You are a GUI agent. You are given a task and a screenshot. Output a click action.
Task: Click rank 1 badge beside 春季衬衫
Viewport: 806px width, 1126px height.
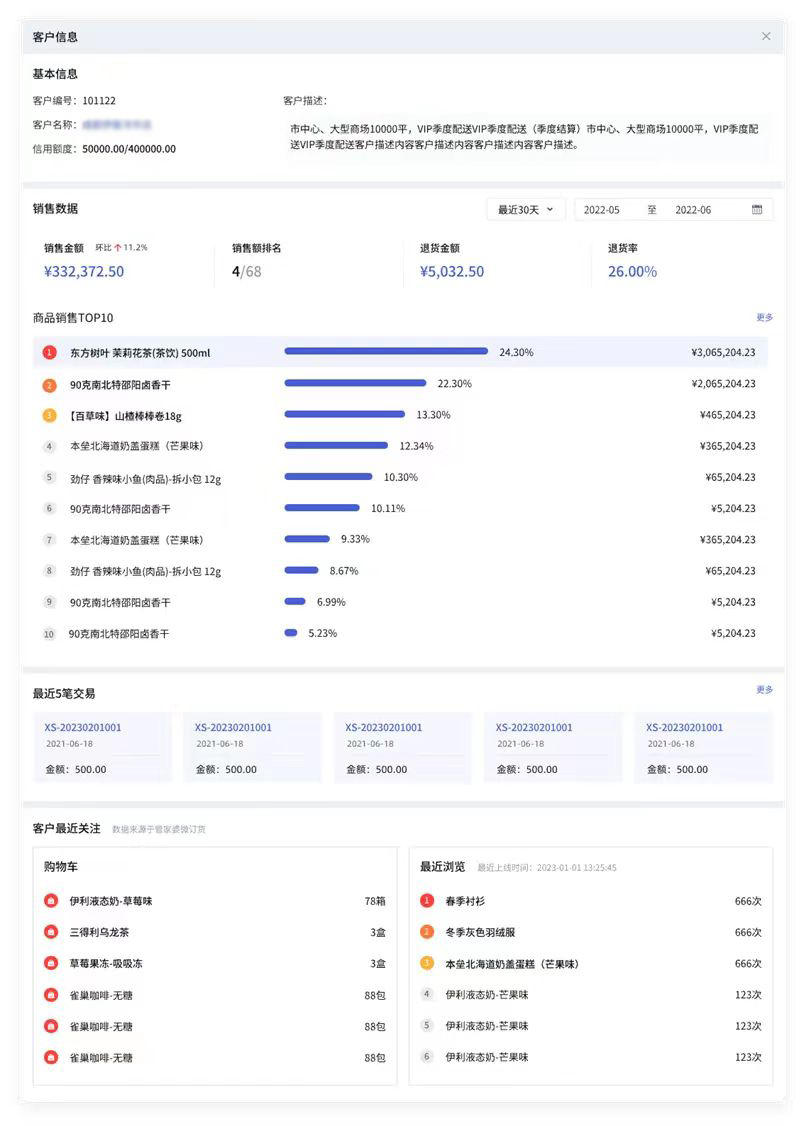427,901
